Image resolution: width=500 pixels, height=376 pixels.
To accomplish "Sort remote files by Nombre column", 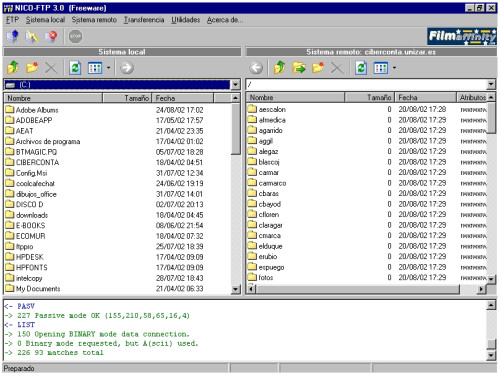I will [x=296, y=97].
